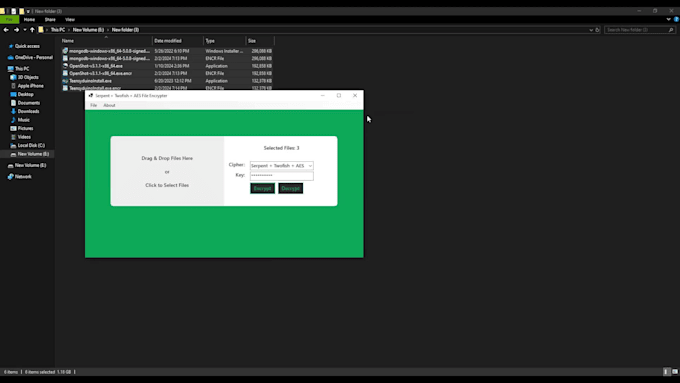Open the encrypter's About menu
The height and width of the screenshot is (383, 680).
[x=109, y=105]
